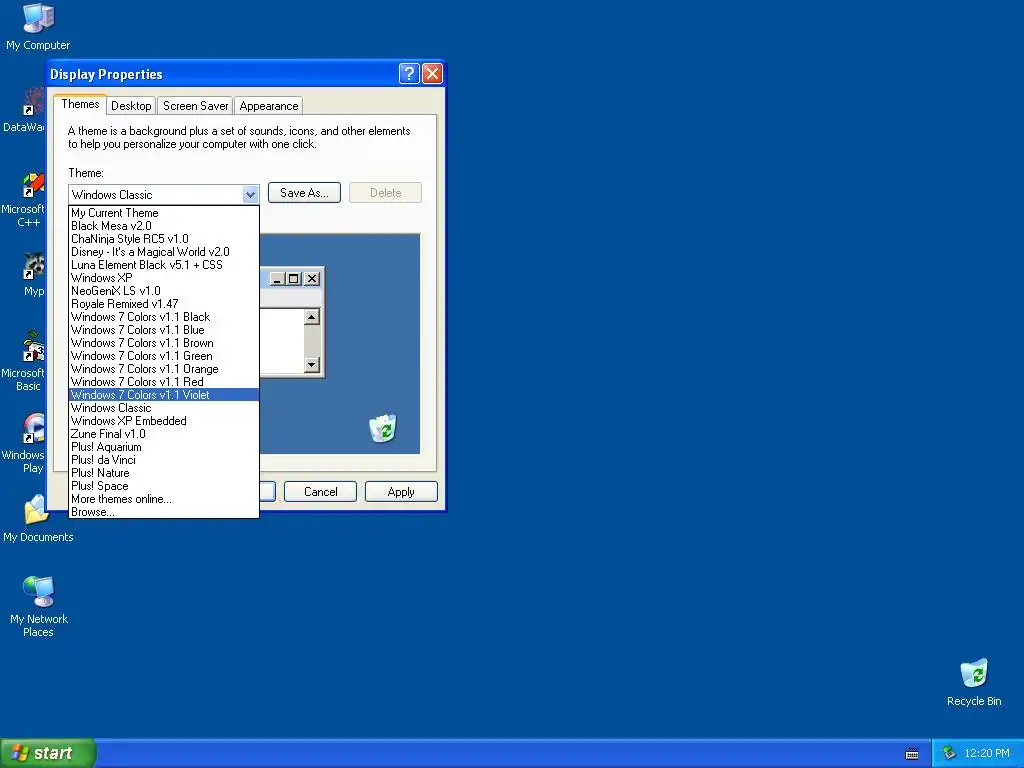
Task: Switch to the Appearance tab
Action: click(268, 106)
